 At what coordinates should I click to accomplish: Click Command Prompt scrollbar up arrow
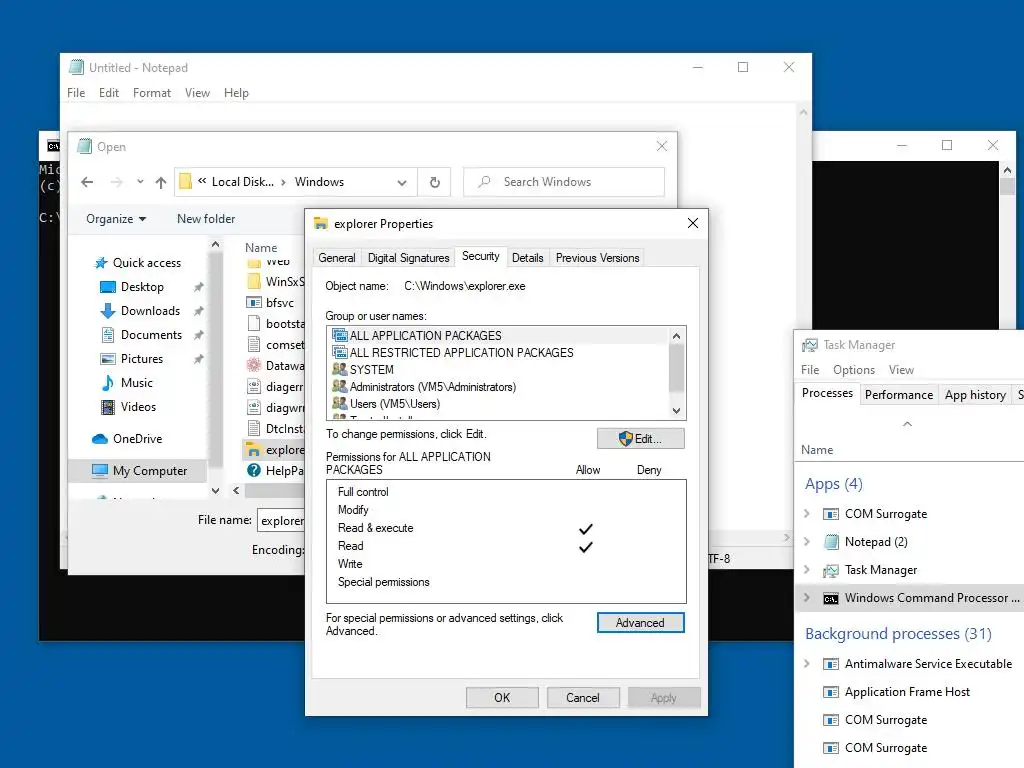[x=1007, y=170]
